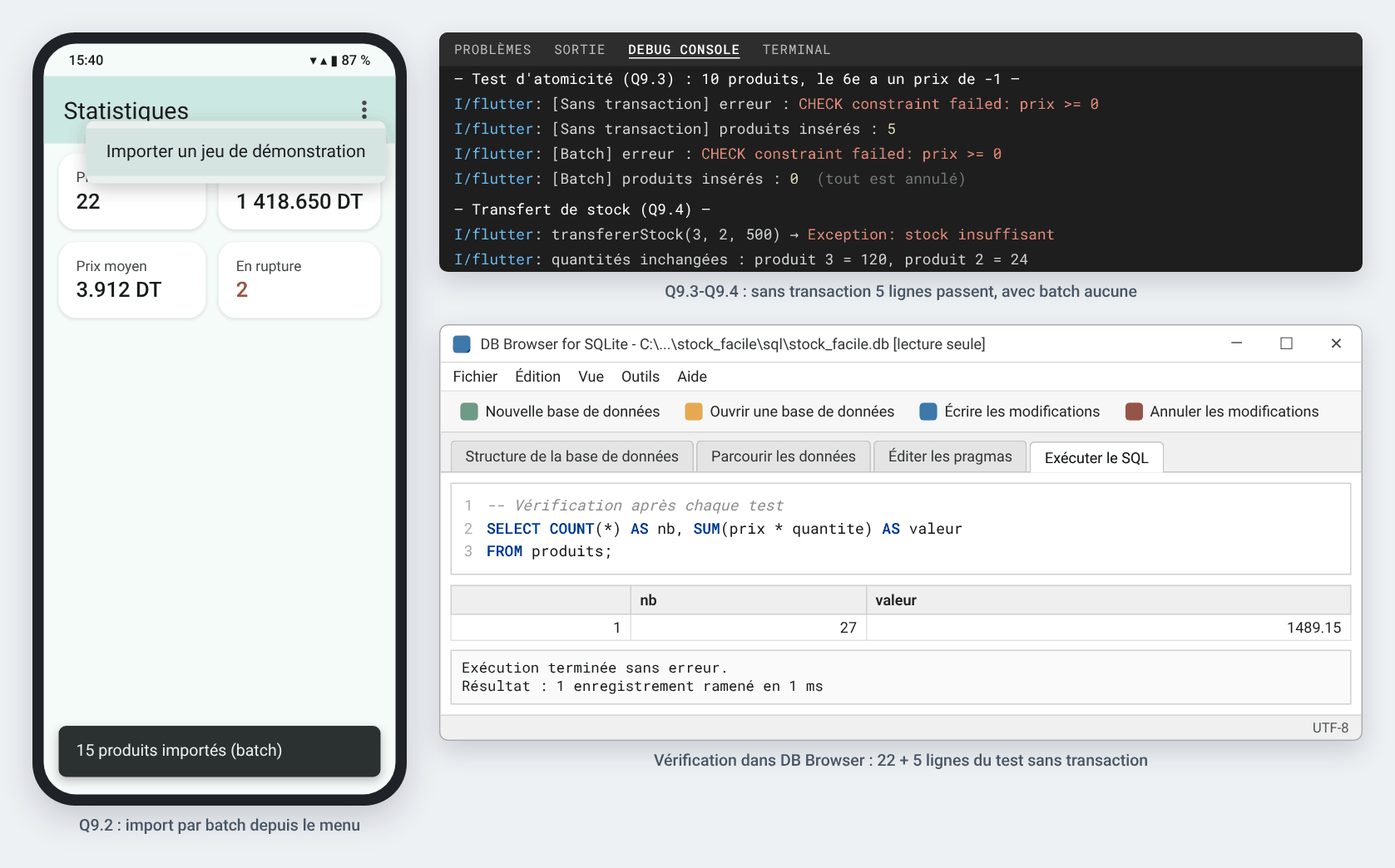The width and height of the screenshot is (1395, 868).
Task: Switch to Structure de la base de données tab
Action: tap(571, 456)
